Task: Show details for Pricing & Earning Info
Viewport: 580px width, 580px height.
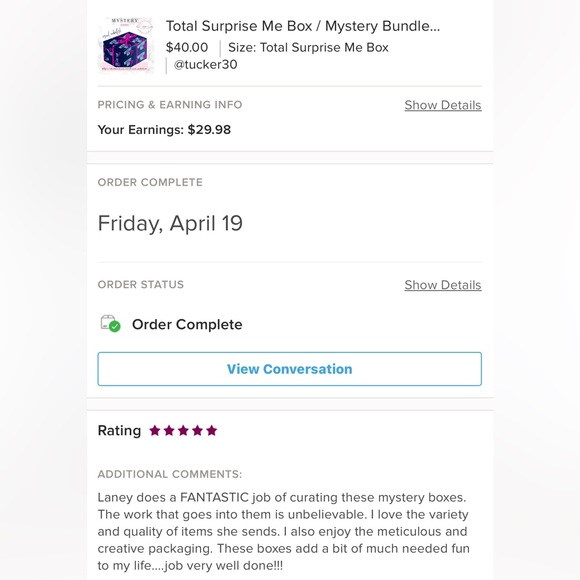Action: [x=443, y=105]
